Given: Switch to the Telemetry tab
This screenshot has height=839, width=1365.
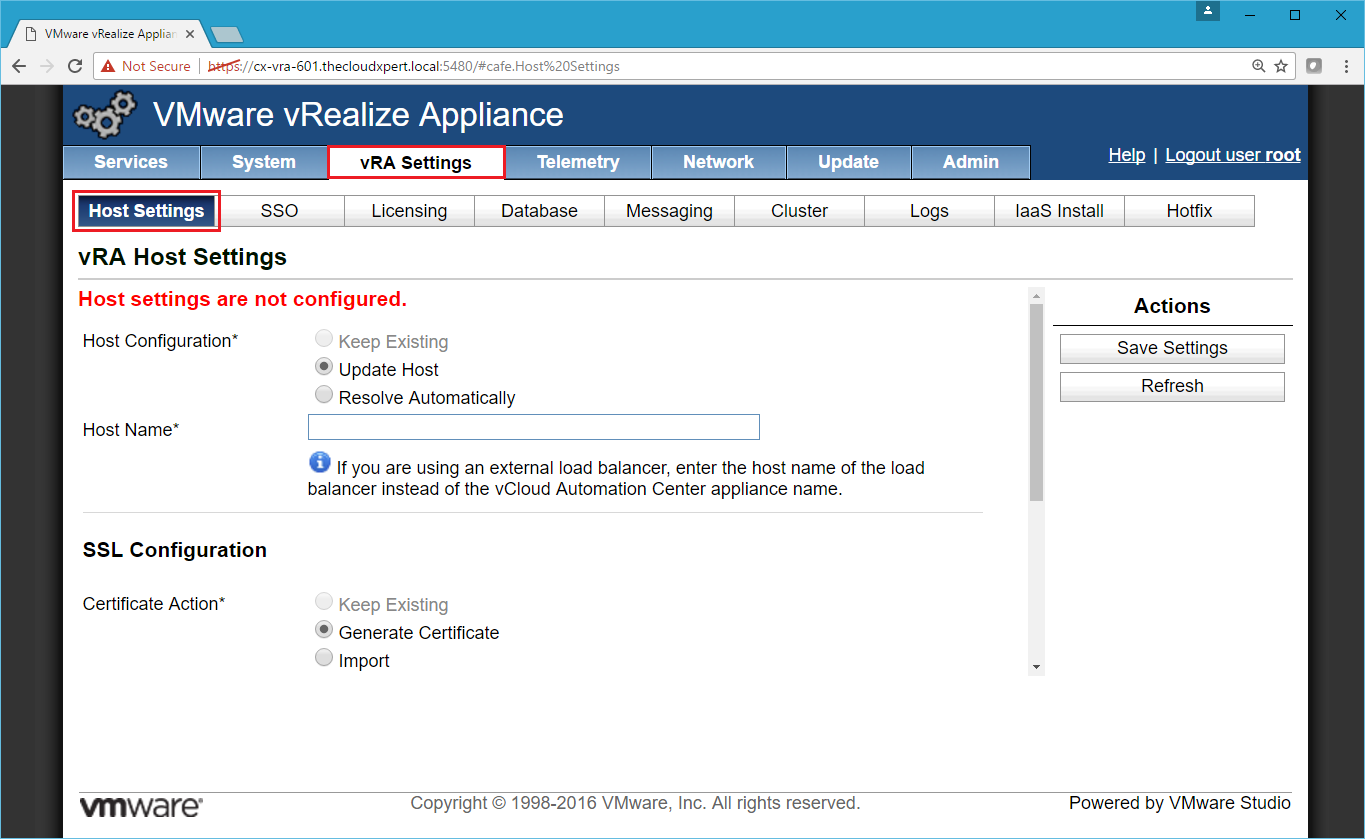Looking at the screenshot, I should (577, 162).
